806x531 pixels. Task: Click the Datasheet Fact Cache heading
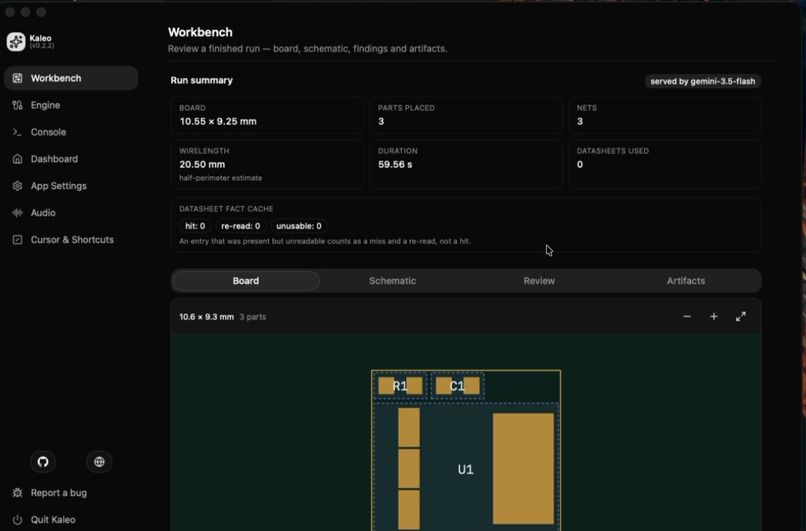[x=226, y=209]
